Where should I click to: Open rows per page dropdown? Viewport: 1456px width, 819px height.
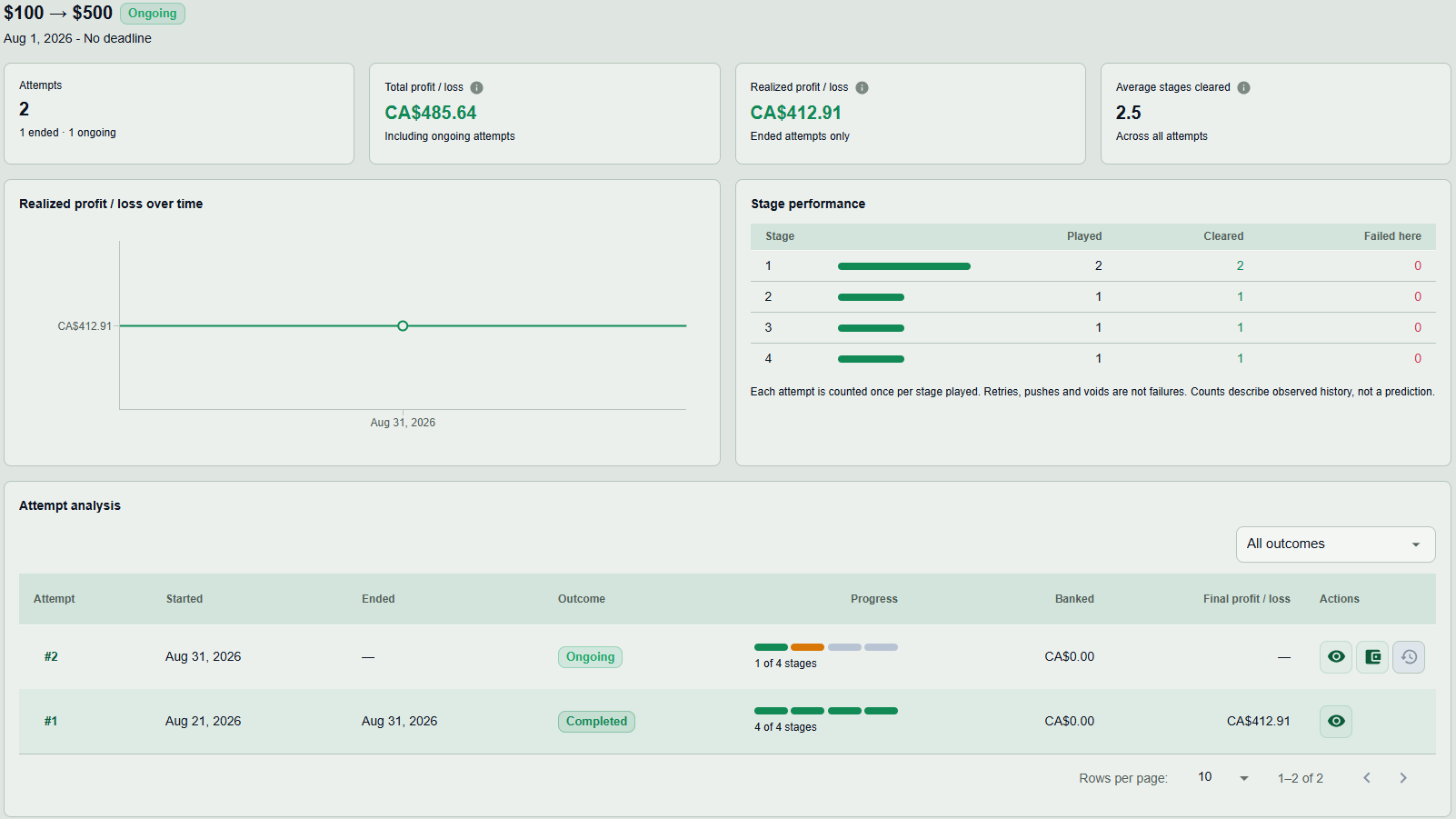[1223, 778]
